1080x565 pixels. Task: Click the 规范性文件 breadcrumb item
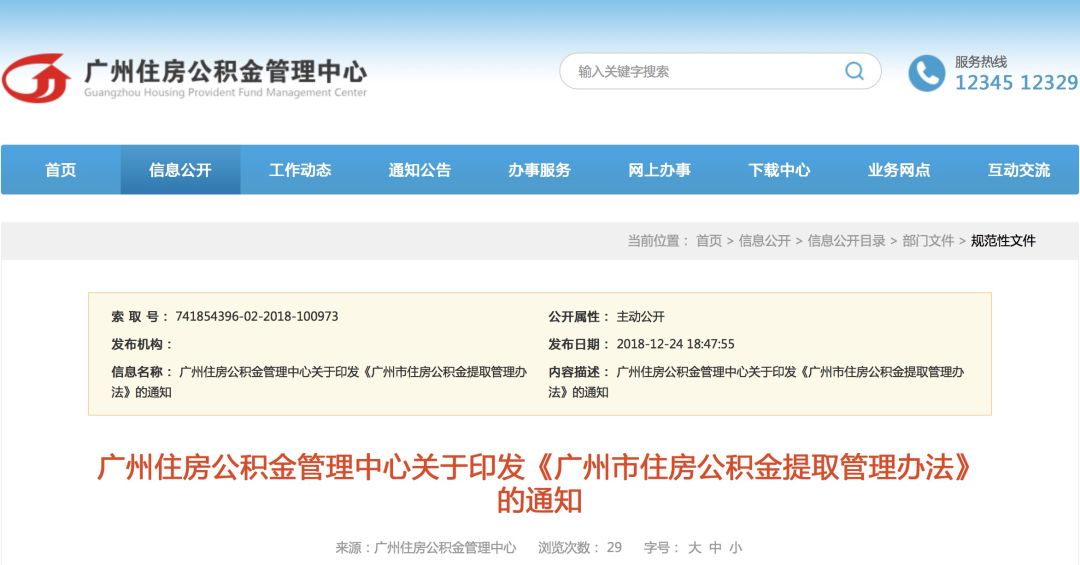click(1003, 240)
